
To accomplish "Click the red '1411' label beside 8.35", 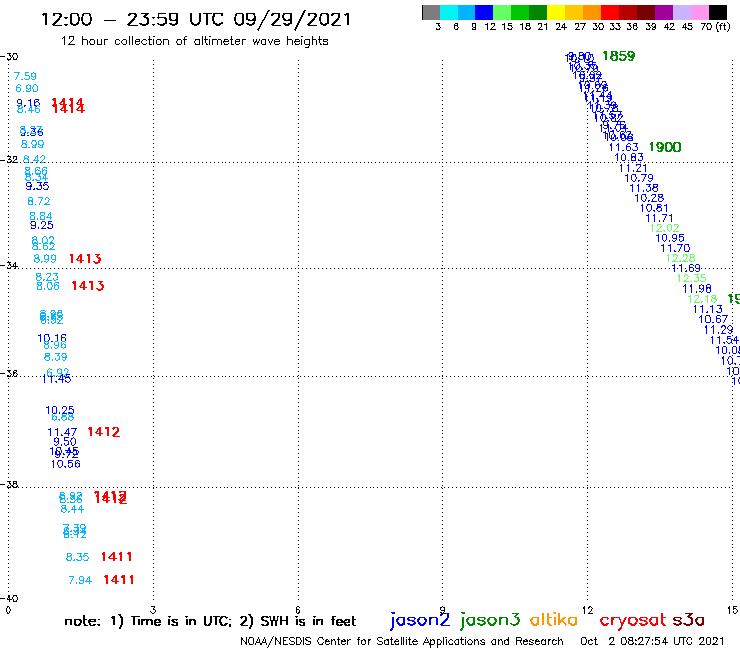I will point(117,557).
